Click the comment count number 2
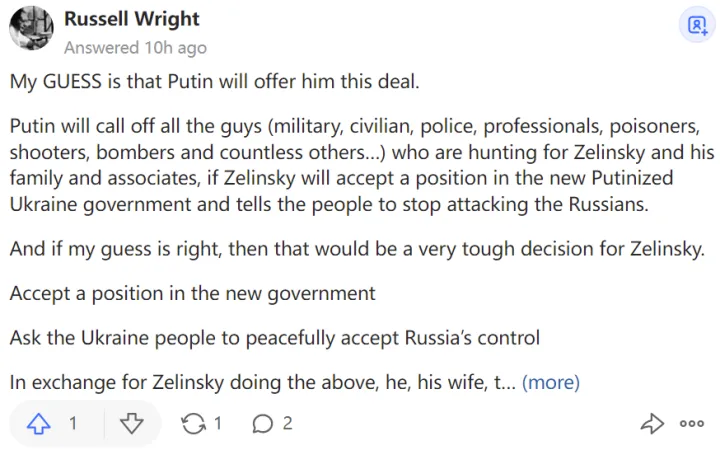720x450 pixels. (287, 423)
